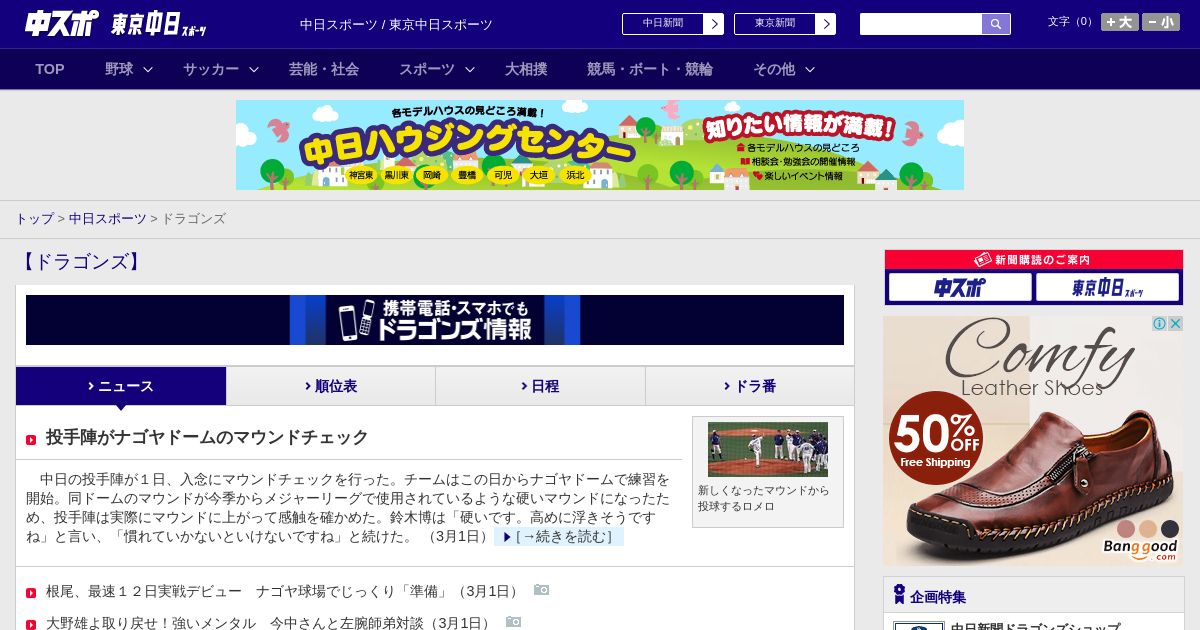Open the Comfy Leather Shoes ad
Image resolution: width=1200 pixels, height=630 pixels.
[1033, 441]
